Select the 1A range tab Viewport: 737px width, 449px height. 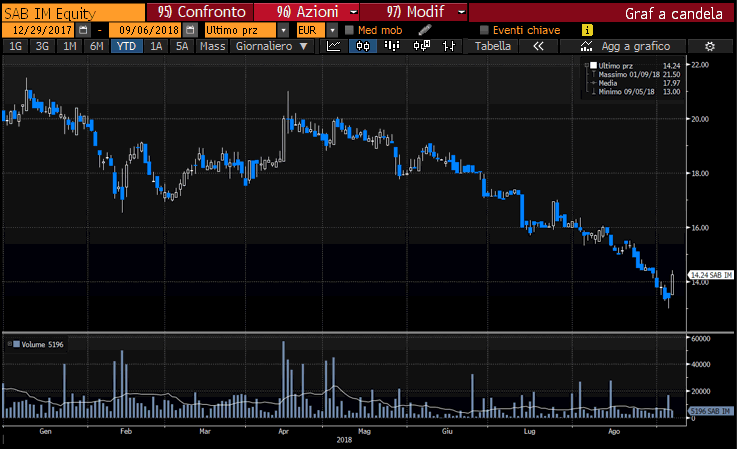pyautogui.click(x=156, y=46)
